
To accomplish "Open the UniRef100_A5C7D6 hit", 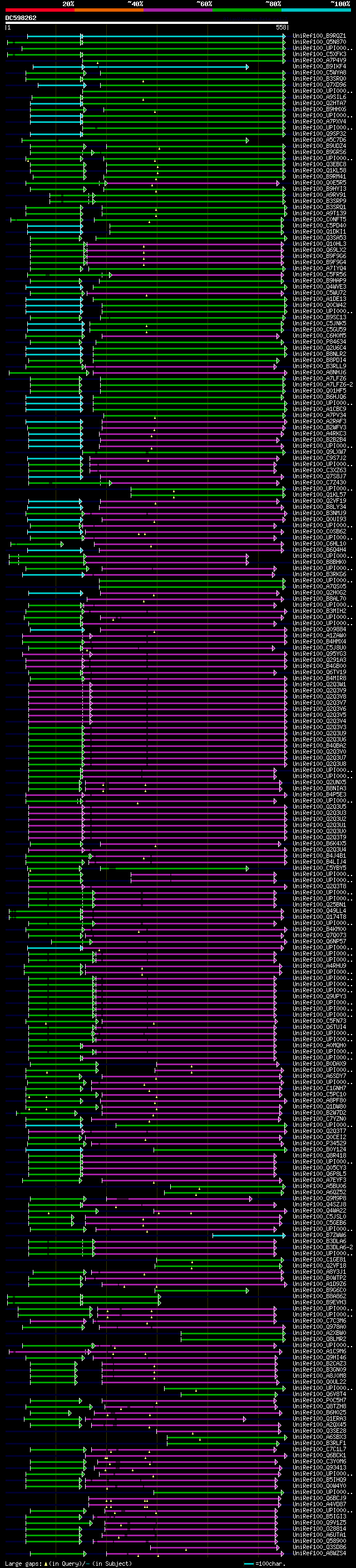I will 319,140.
